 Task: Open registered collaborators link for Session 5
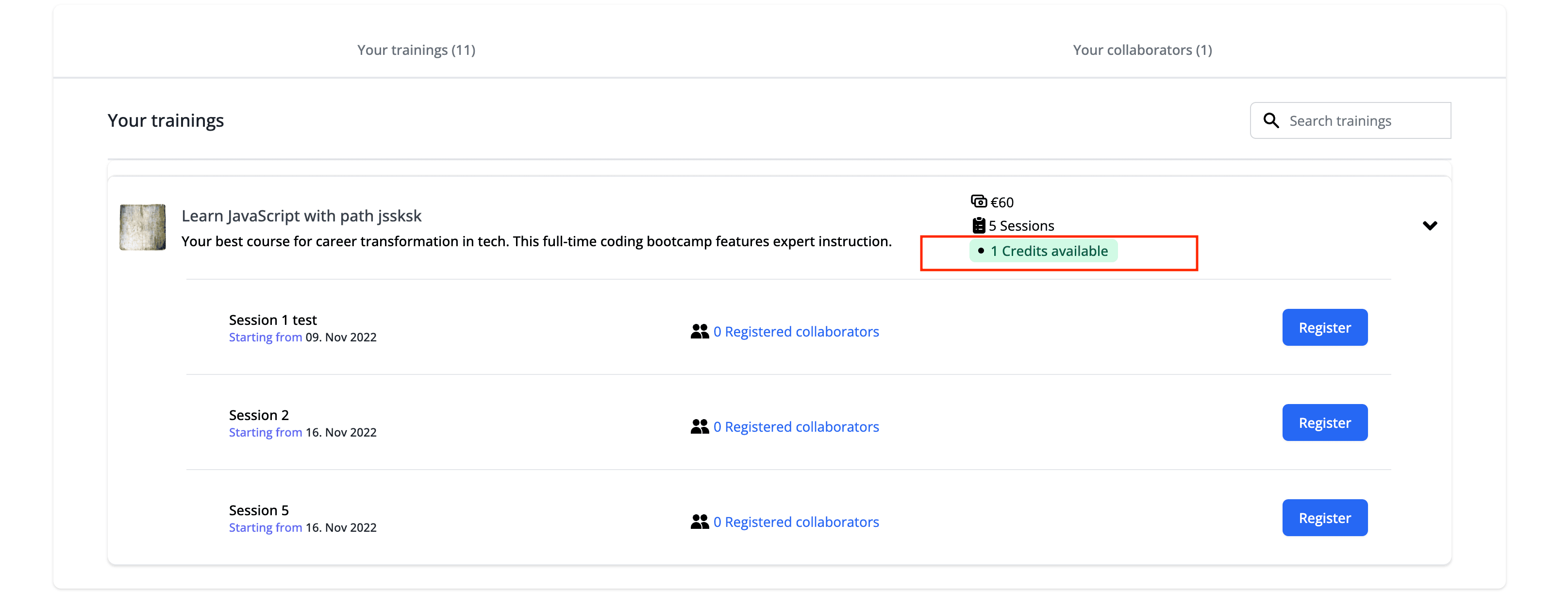tap(796, 522)
